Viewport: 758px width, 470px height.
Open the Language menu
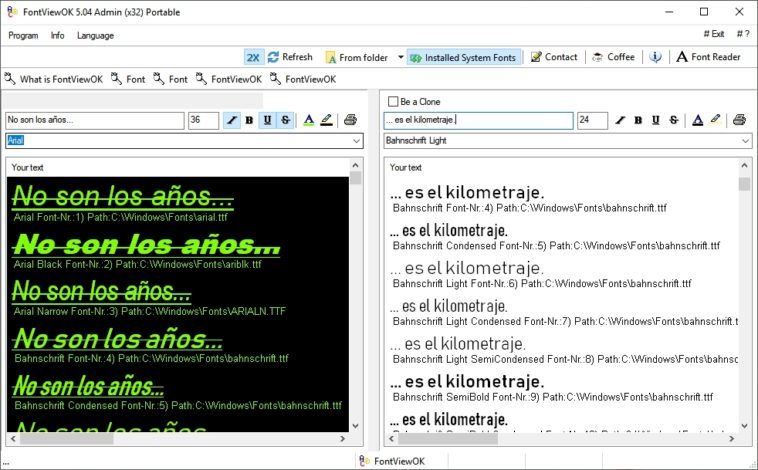coord(95,35)
